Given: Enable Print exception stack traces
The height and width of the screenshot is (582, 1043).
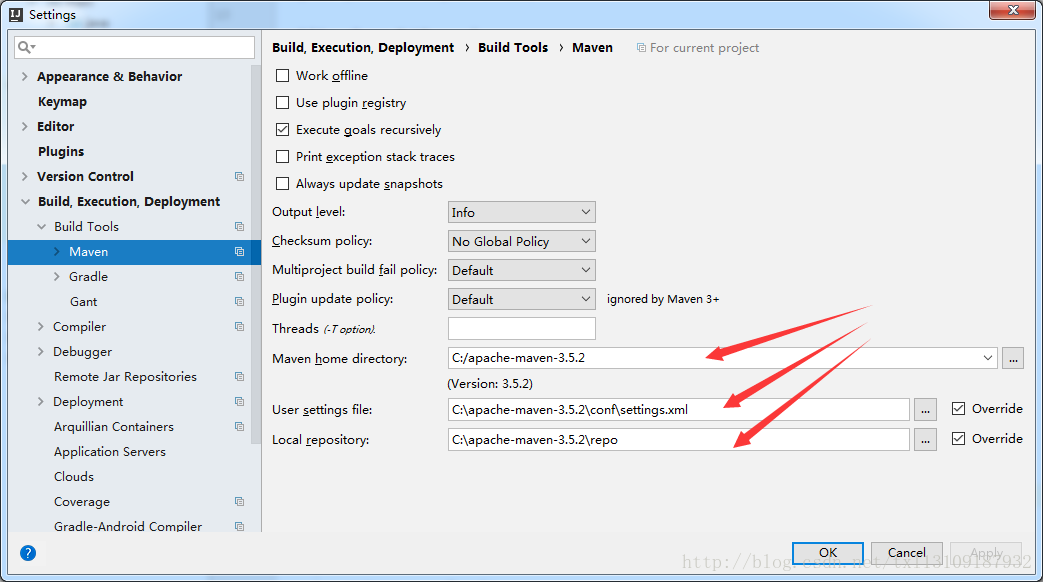Looking at the screenshot, I should 283,156.
